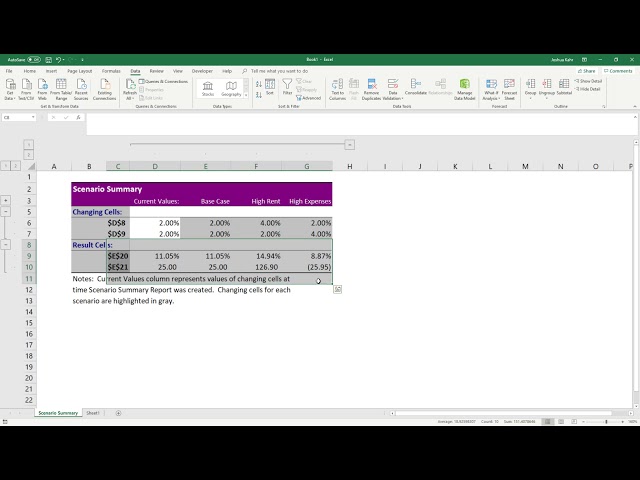Click inside the formula bar
Screen dimensions: 640x480
tap(359, 124)
